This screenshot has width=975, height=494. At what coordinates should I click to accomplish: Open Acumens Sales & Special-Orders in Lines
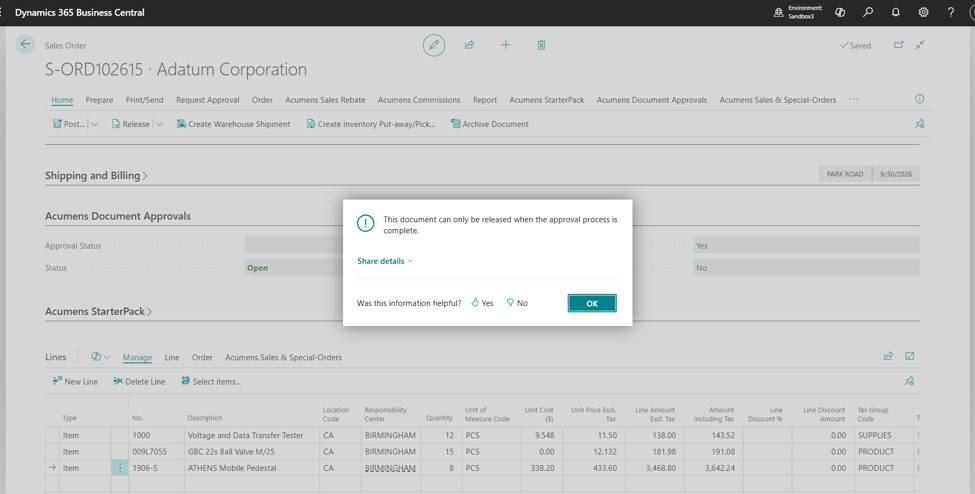tap(284, 357)
